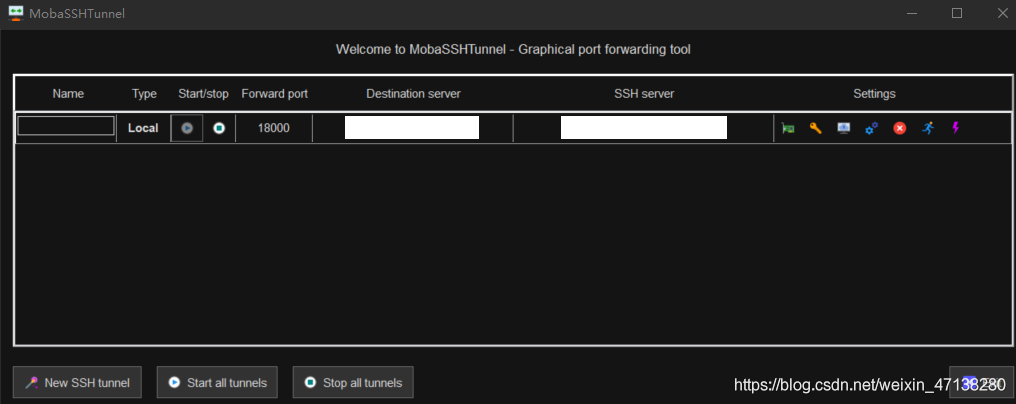Open tunnel settings with blue gears icon
Image resolution: width=1016 pixels, height=404 pixels.
[x=872, y=128]
